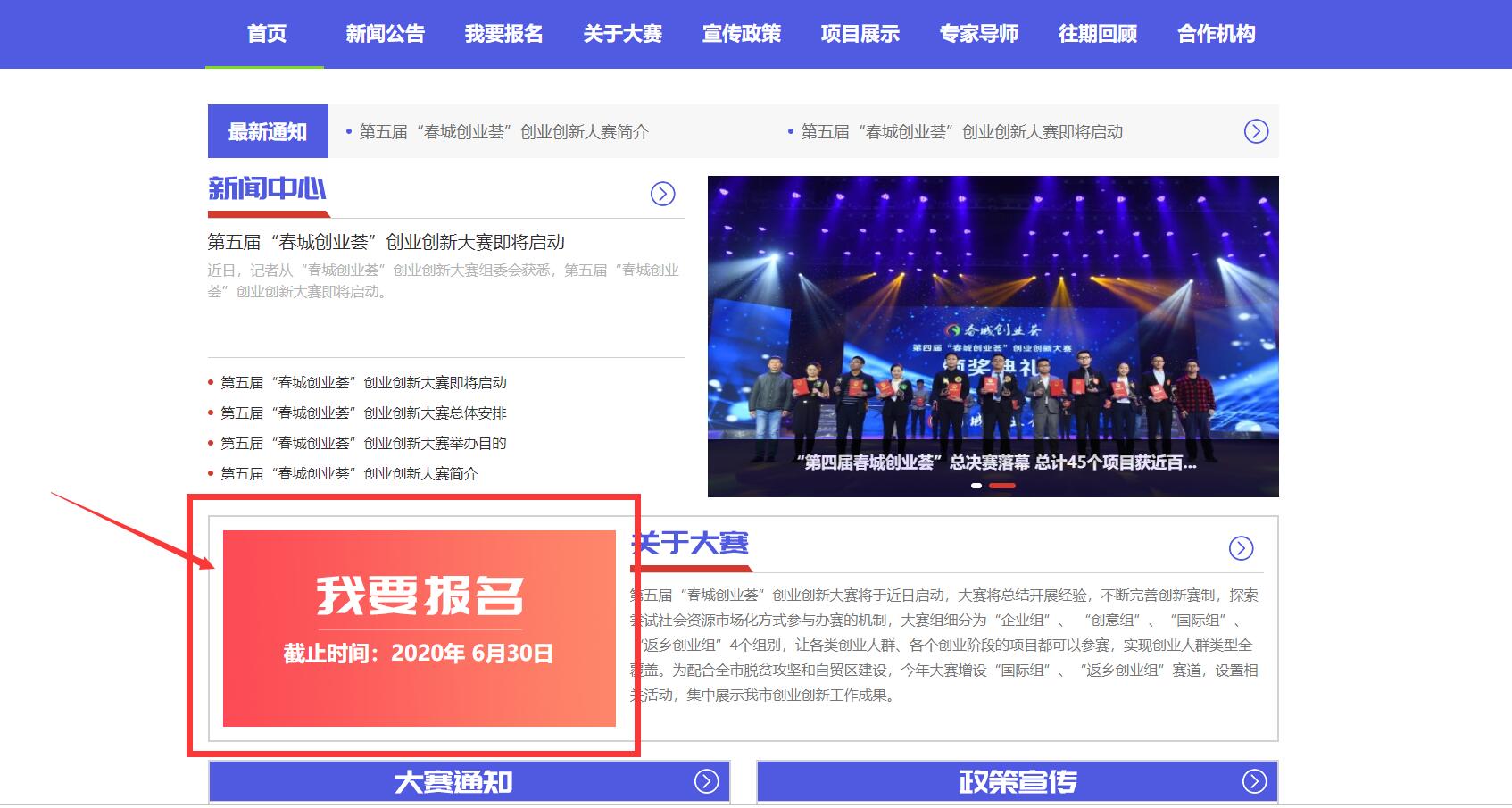1512x808 pixels.
Task: Click the 新闻中心 more arrow icon
Action: click(662, 194)
